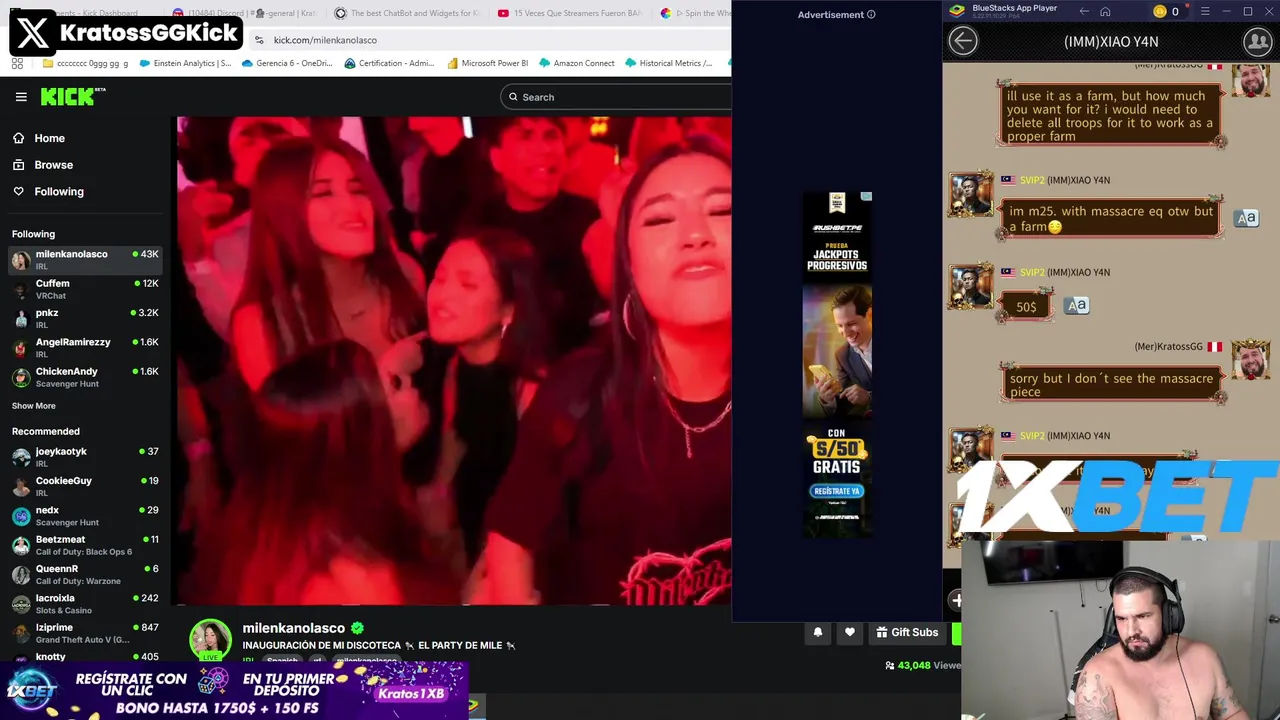
Task: Click KratossGG's avatar beside the 'sorry but' message
Action: pos(1251,361)
